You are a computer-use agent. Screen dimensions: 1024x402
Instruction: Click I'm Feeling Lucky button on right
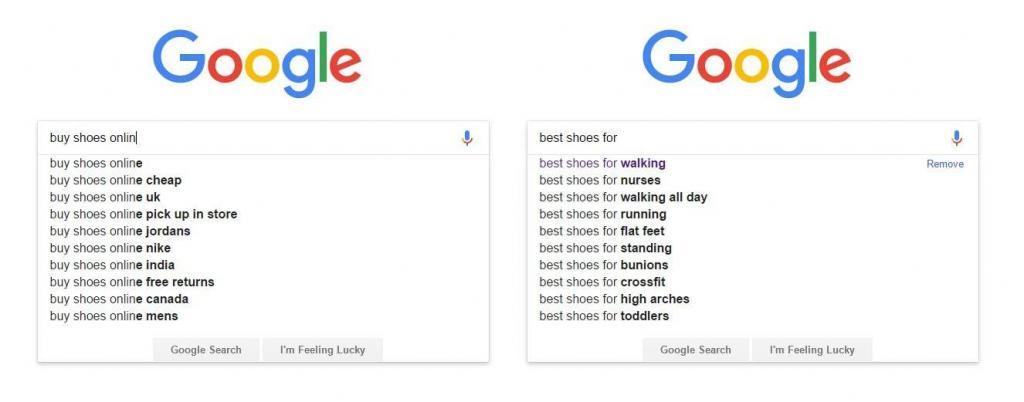tap(812, 350)
